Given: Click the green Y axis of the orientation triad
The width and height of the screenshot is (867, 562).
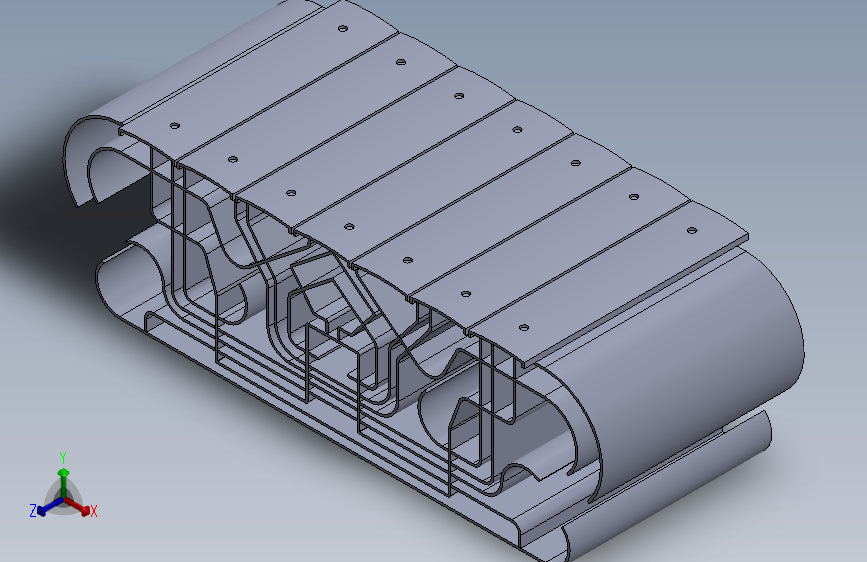Looking at the screenshot, I should pos(64,483).
